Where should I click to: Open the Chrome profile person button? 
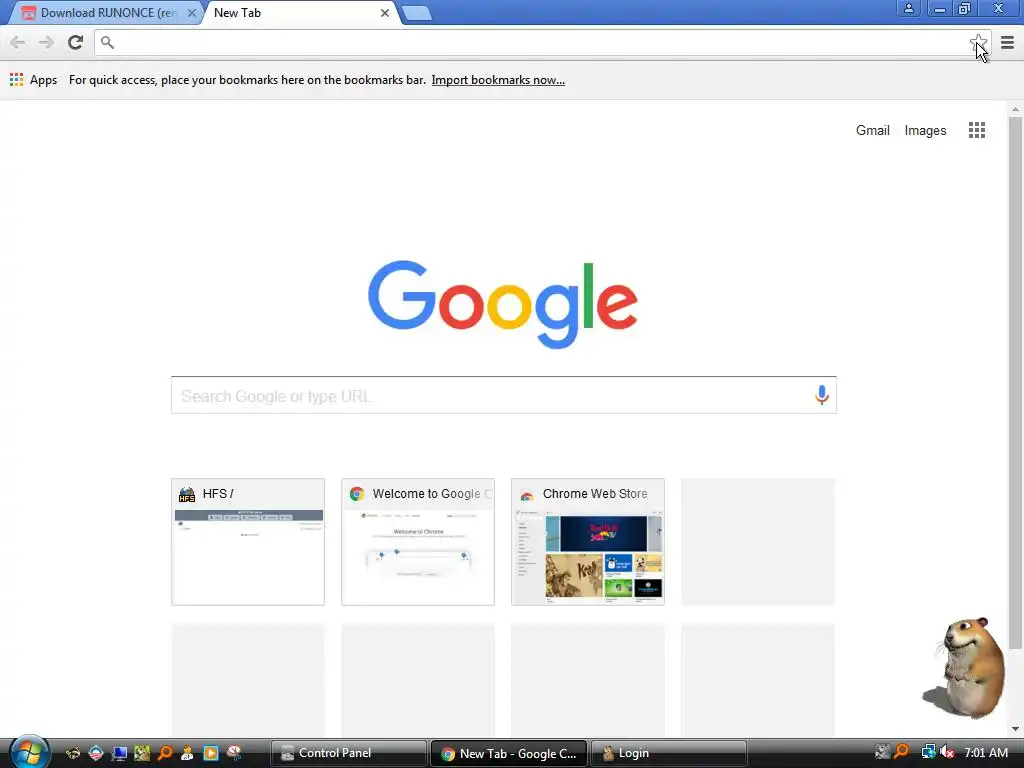tap(908, 9)
